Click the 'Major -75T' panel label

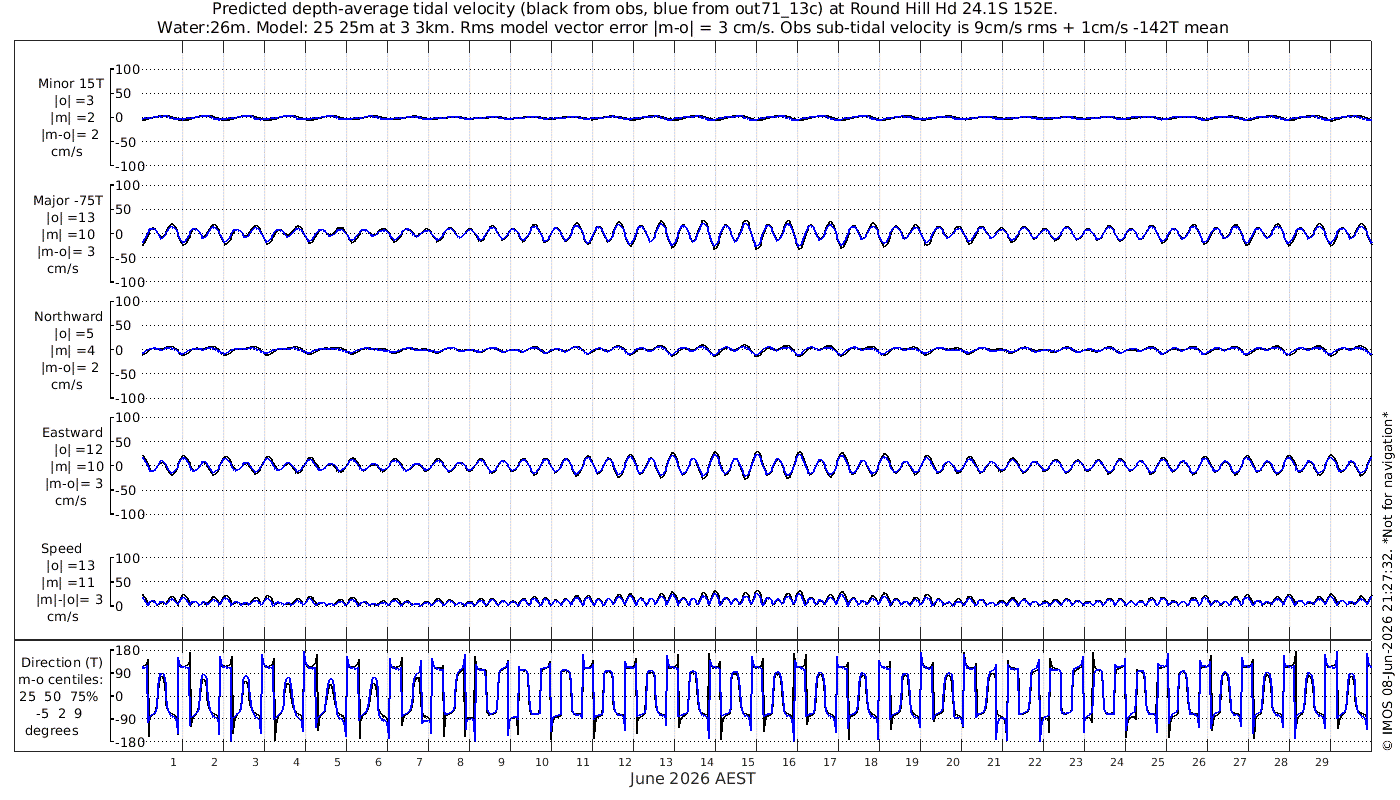pyautogui.click(x=68, y=200)
